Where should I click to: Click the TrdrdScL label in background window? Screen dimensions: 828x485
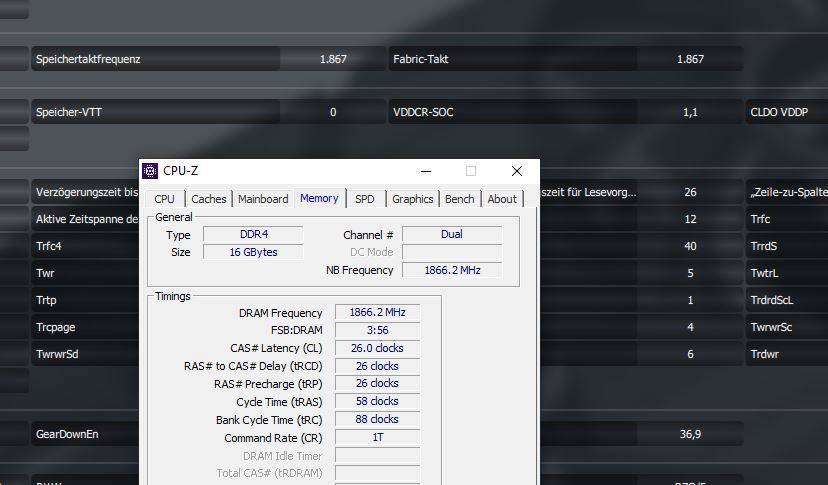click(771, 300)
